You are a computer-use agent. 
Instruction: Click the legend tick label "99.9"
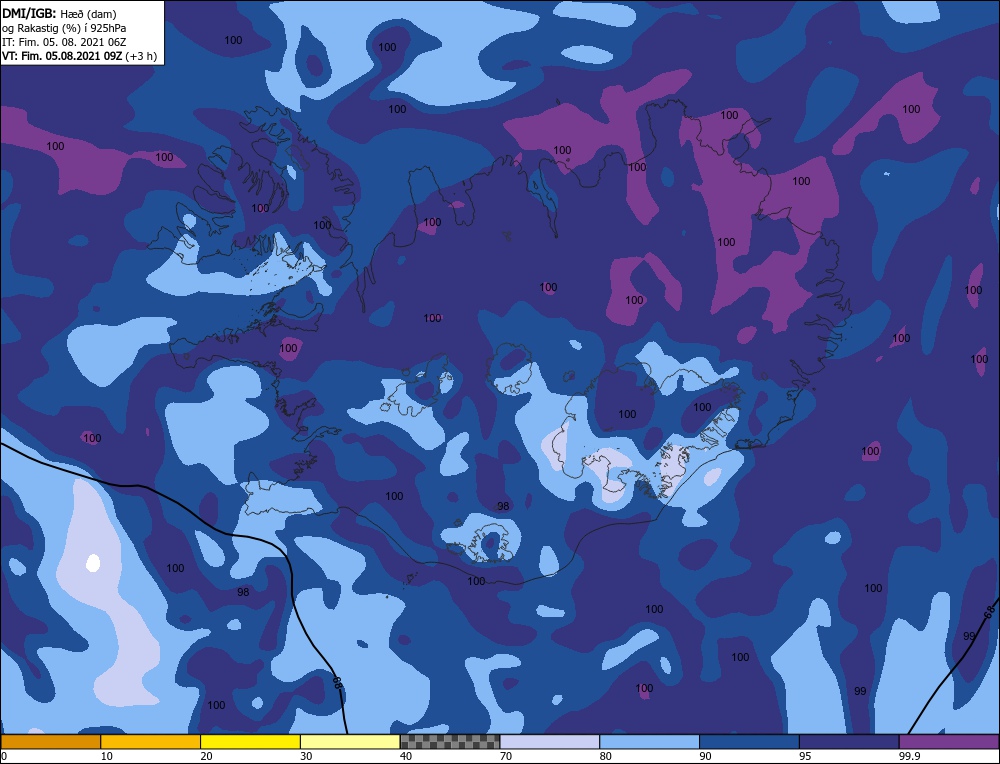909,756
